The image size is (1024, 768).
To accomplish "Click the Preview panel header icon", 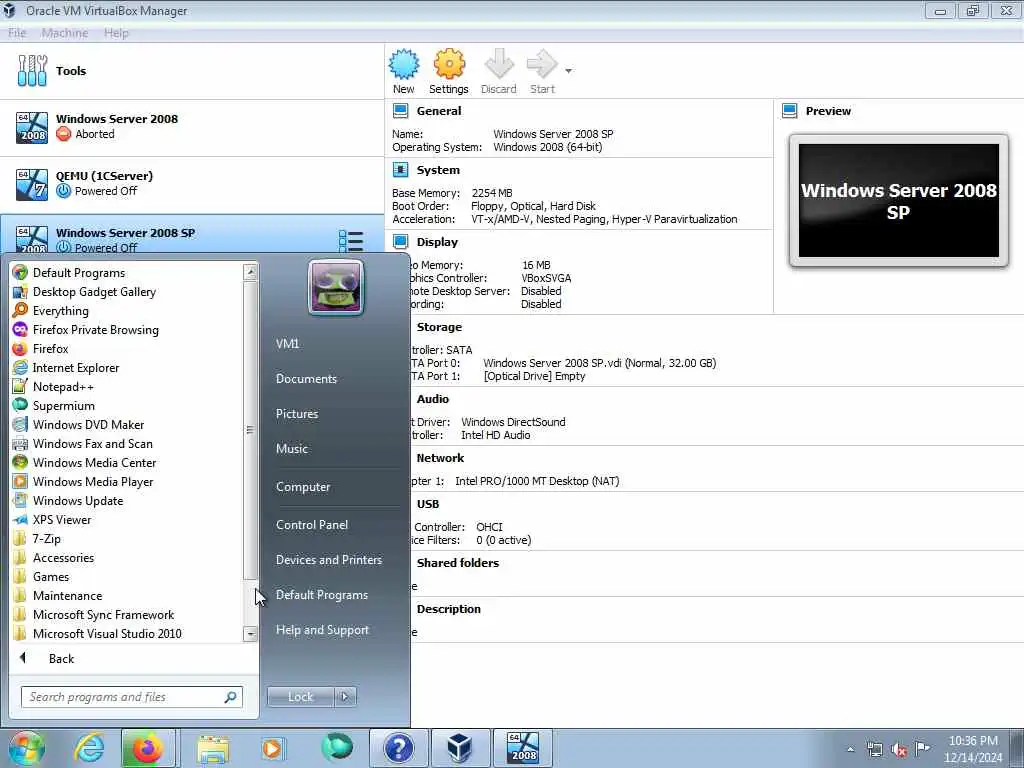I will (x=790, y=111).
